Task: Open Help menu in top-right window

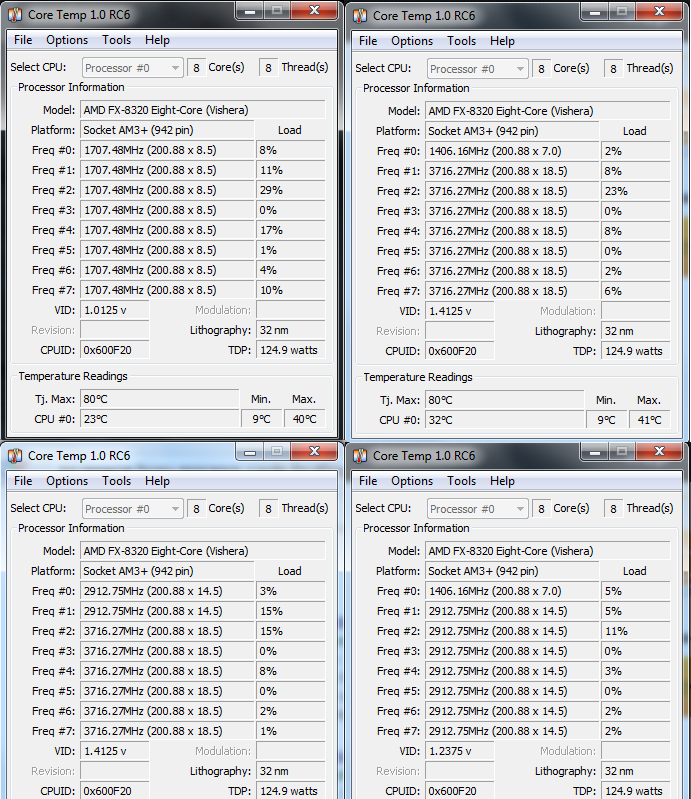Action: click(502, 41)
